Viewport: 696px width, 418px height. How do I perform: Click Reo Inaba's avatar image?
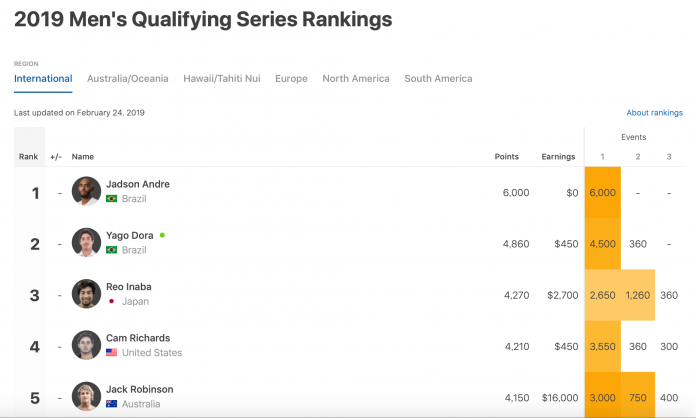click(x=86, y=294)
